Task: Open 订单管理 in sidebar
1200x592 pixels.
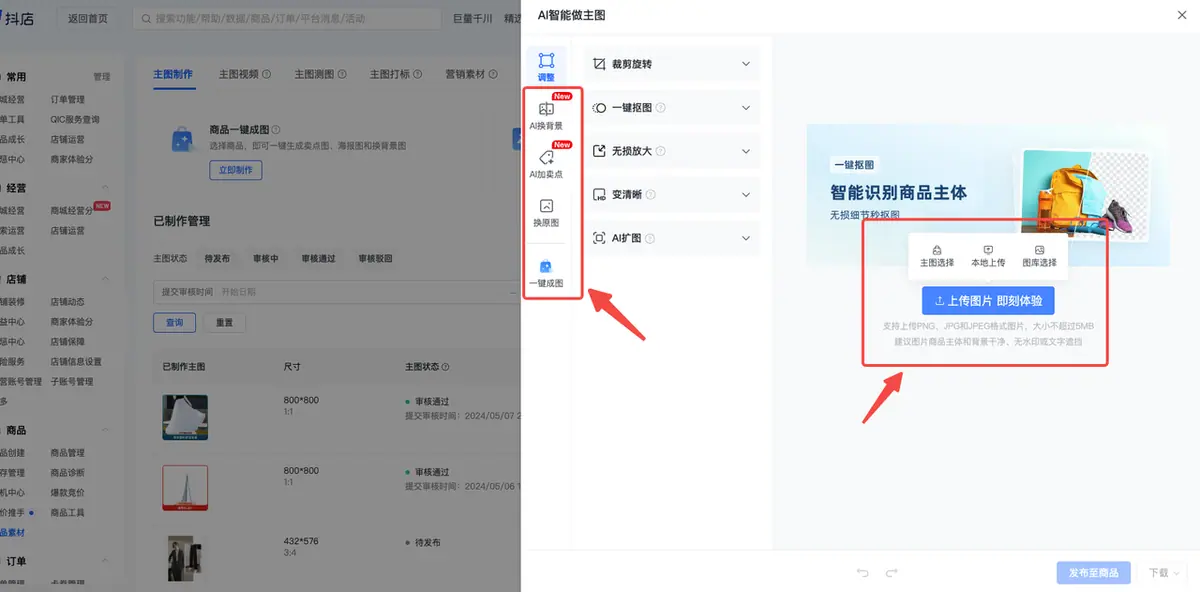Action: (68, 99)
